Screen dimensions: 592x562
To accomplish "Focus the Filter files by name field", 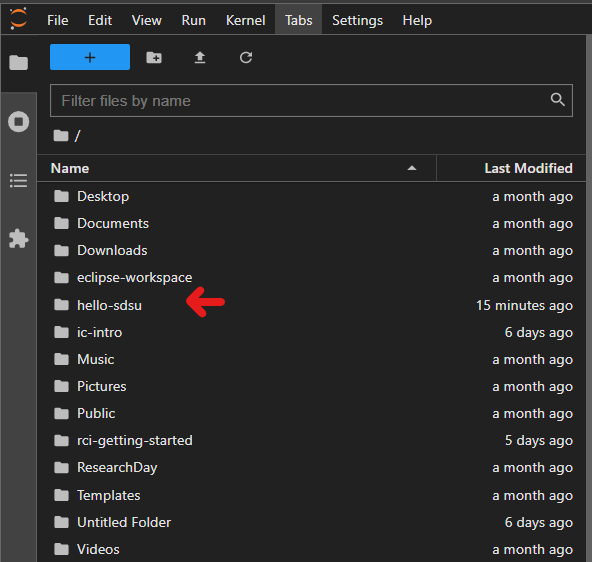I will [x=311, y=100].
